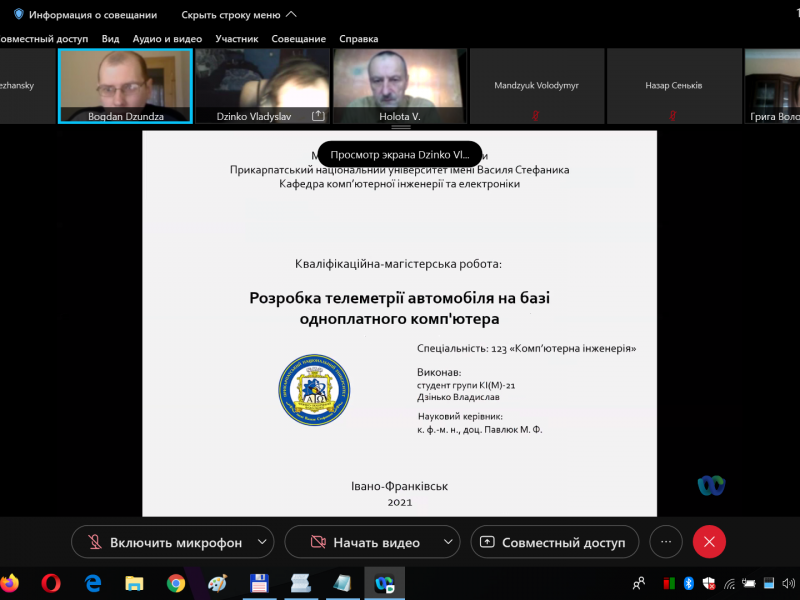Image resolution: width=800 pixels, height=600 pixels.
Task: Select Bogdan Dzundza video thumbnail
Action: coord(125,85)
